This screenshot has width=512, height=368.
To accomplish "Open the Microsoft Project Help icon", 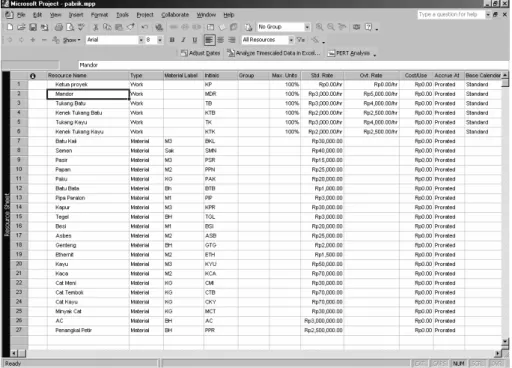I will coord(368,27).
